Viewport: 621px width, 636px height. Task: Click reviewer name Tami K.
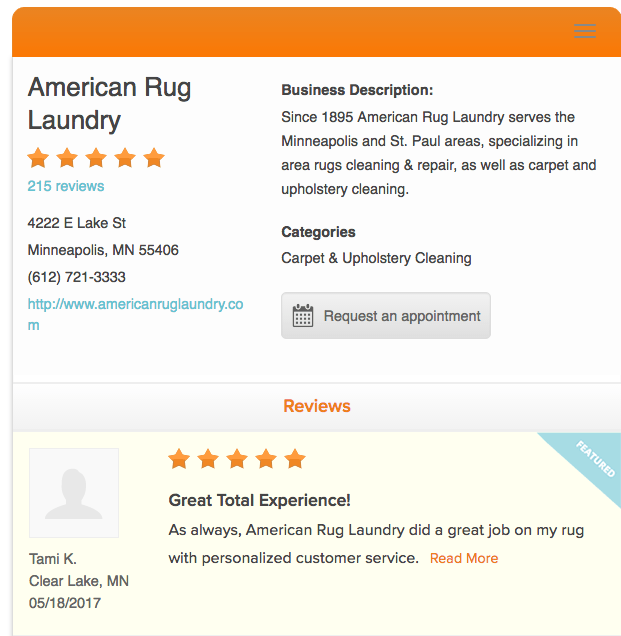point(53,559)
